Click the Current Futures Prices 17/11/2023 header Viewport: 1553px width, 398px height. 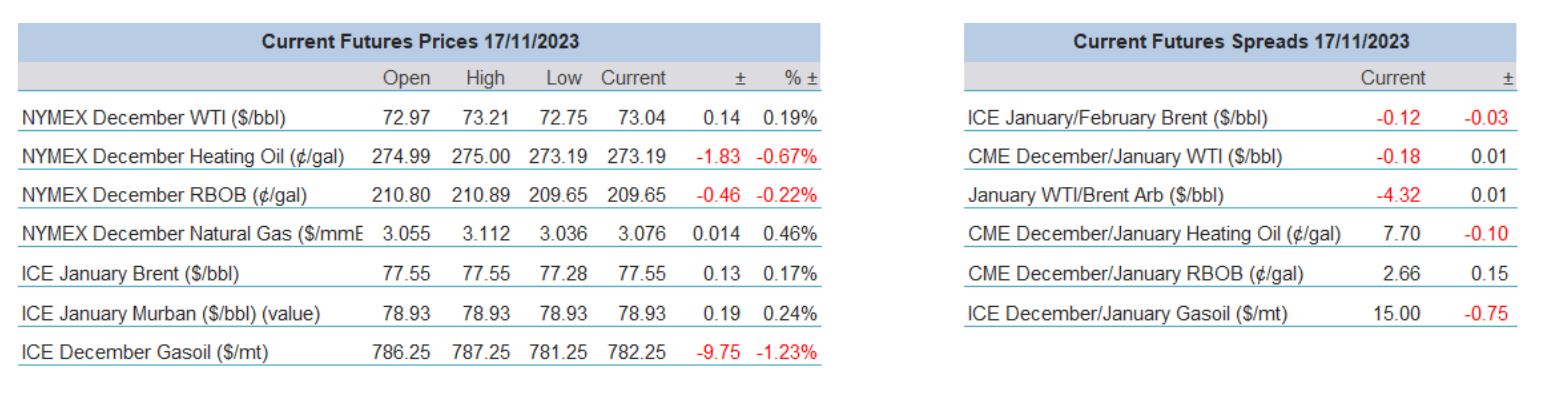point(420,42)
